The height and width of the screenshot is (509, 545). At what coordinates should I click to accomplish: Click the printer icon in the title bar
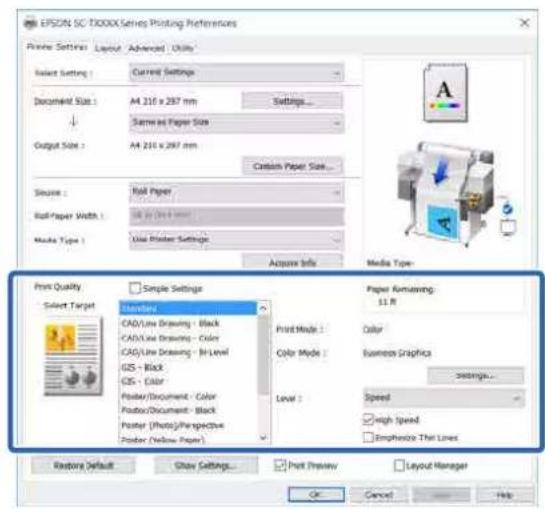point(30,23)
